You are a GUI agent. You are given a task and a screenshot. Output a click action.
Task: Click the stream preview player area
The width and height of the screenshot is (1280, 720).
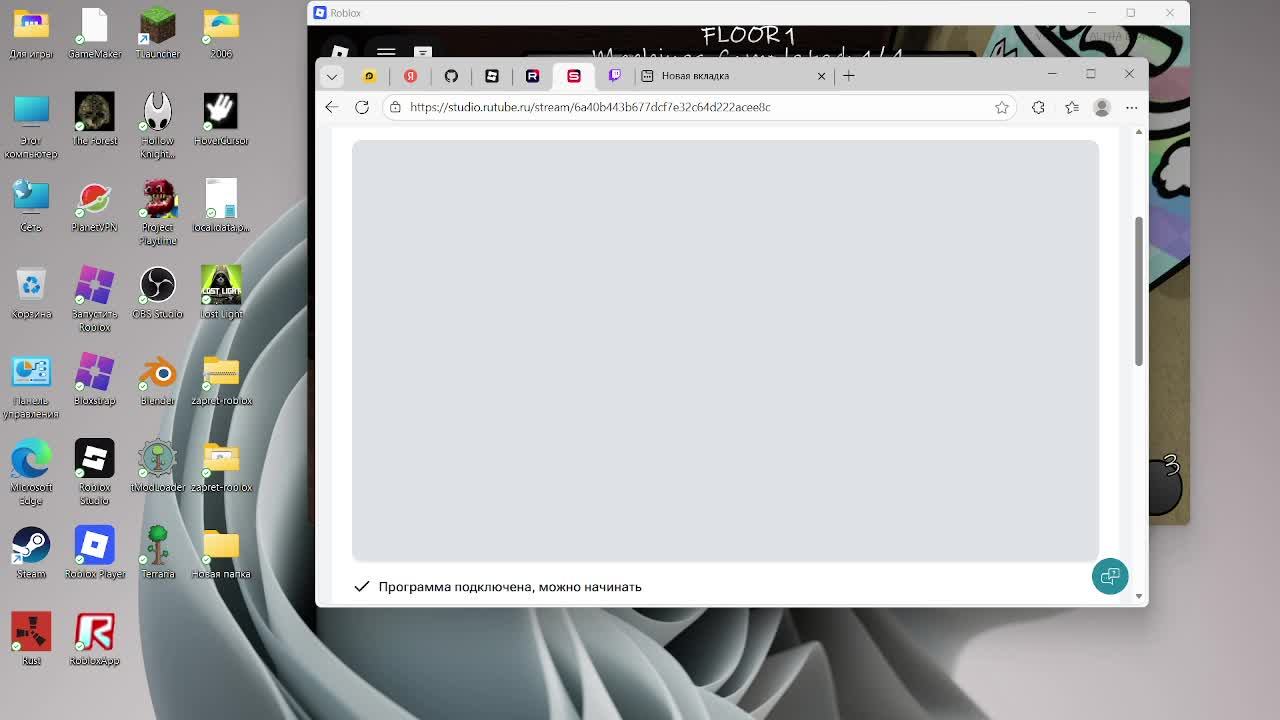pos(725,350)
